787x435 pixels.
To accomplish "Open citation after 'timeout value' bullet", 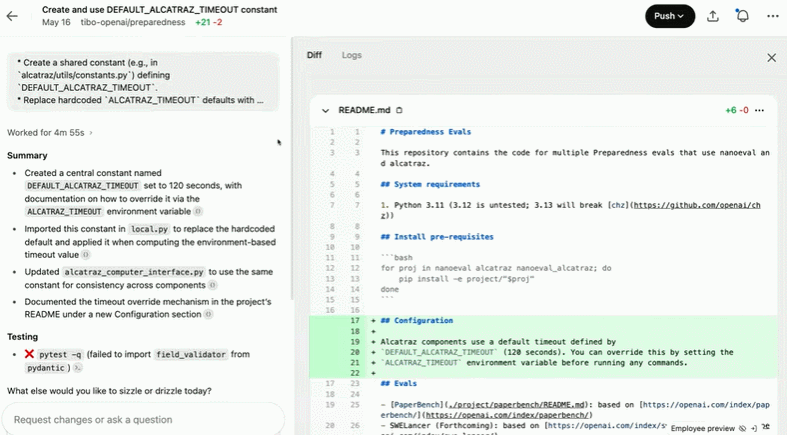I will pyautogui.click(x=86, y=255).
